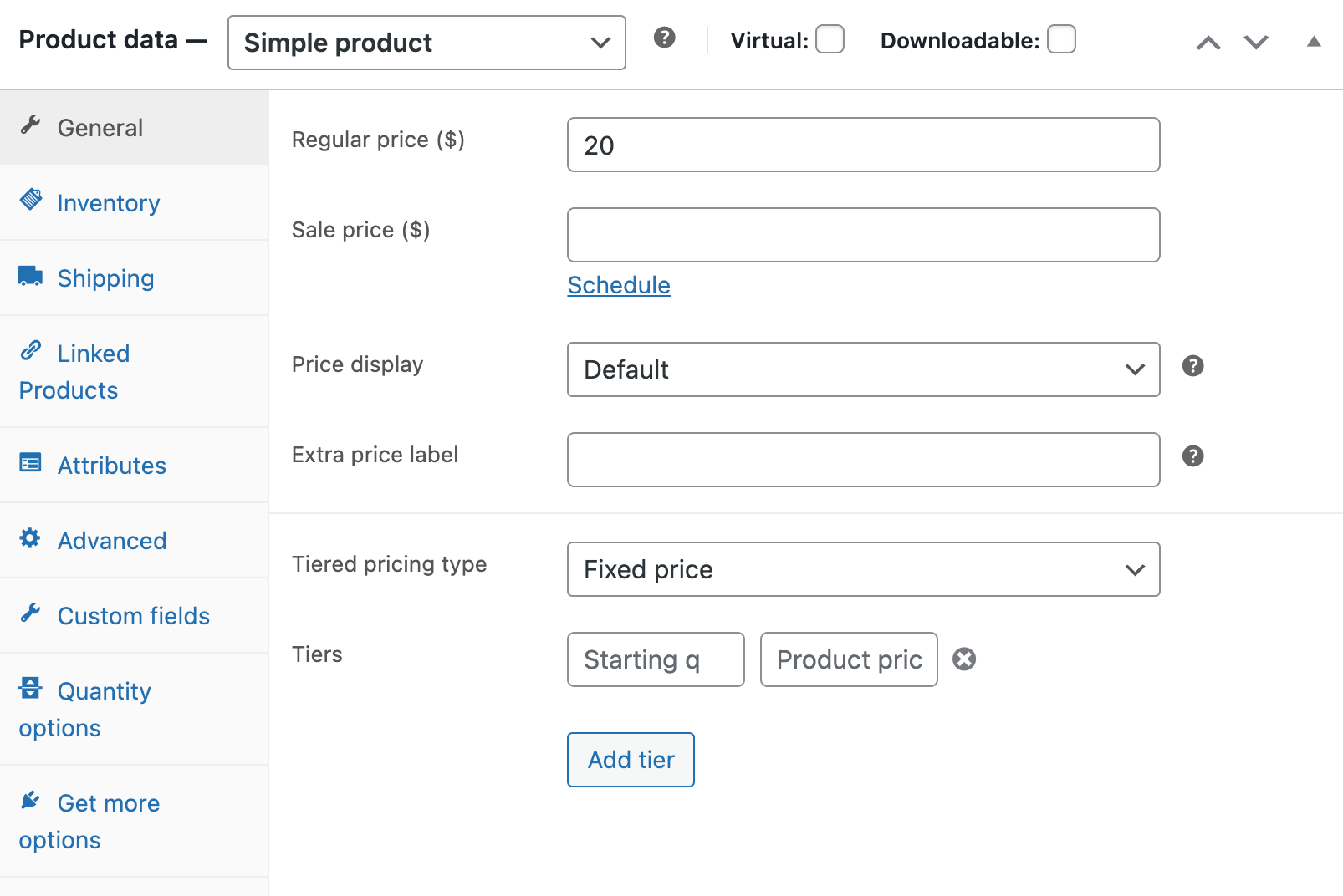Click the Price display help icon
Image resolution: width=1343 pixels, height=896 pixels.
pyautogui.click(x=1192, y=366)
